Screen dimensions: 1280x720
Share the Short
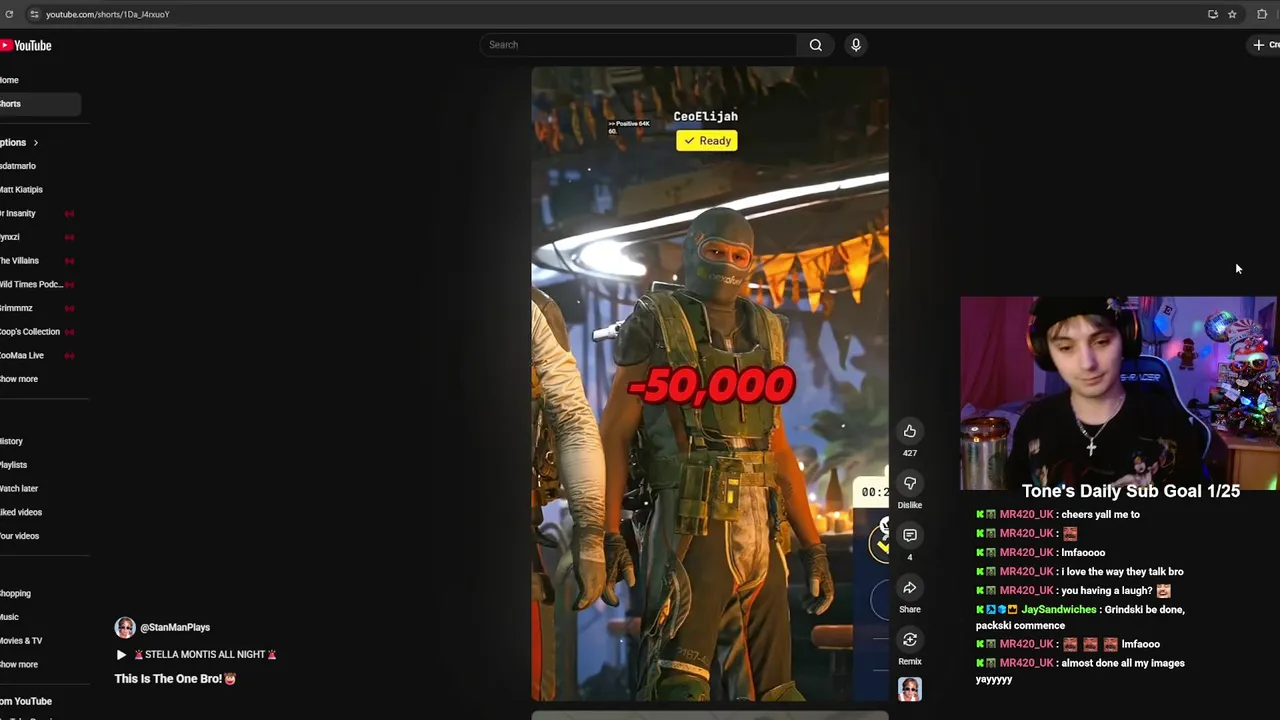point(910,587)
